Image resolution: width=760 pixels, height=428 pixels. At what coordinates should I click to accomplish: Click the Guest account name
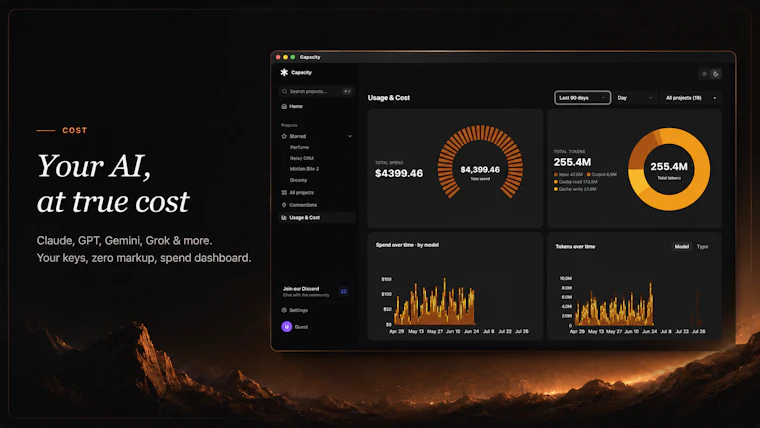point(301,327)
